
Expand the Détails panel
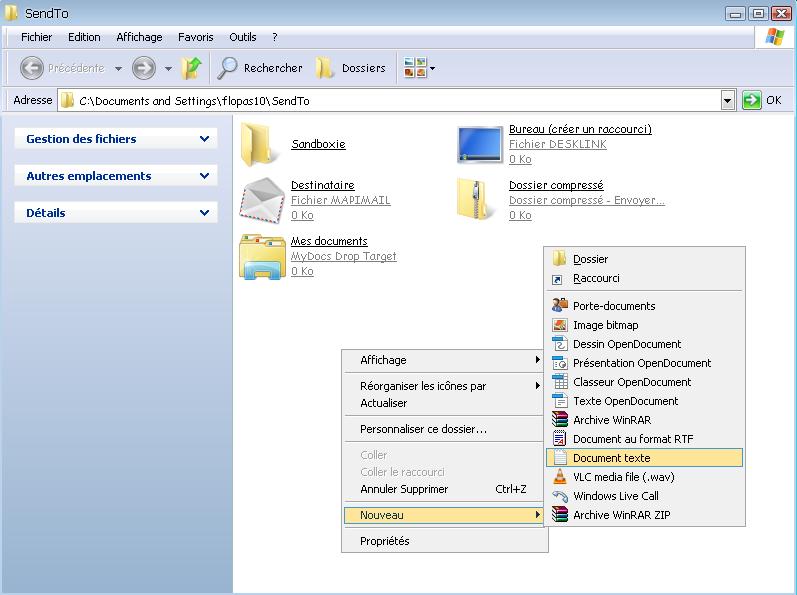coord(116,213)
